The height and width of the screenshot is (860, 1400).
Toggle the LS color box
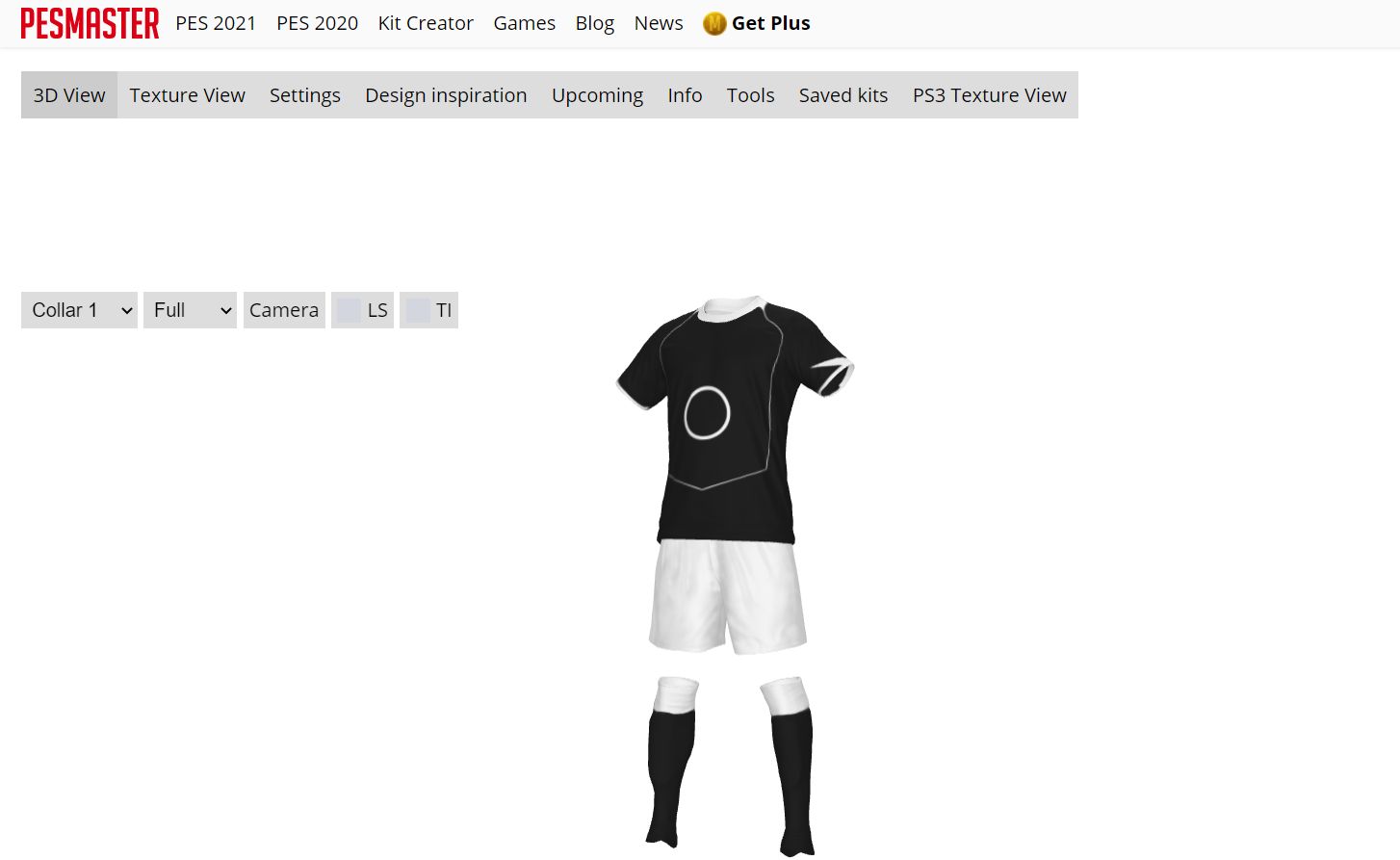(349, 310)
